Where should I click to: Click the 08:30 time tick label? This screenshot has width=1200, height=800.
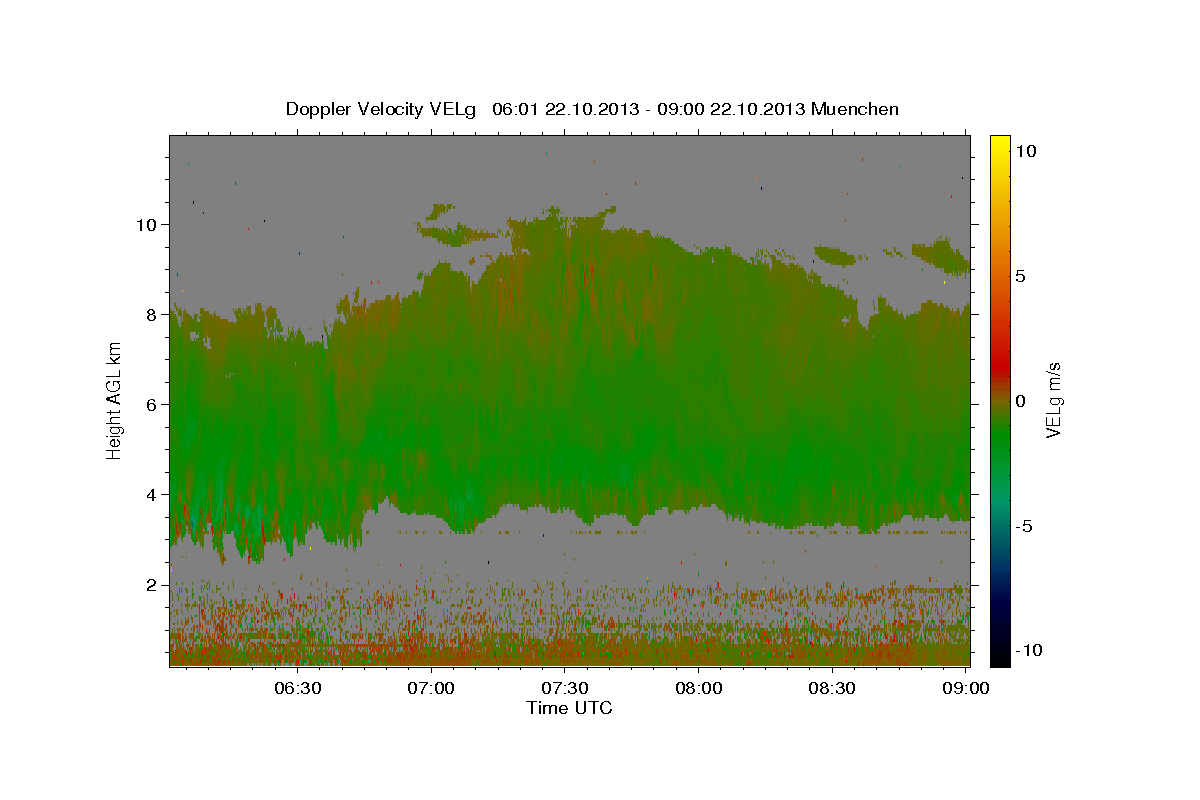(x=833, y=689)
